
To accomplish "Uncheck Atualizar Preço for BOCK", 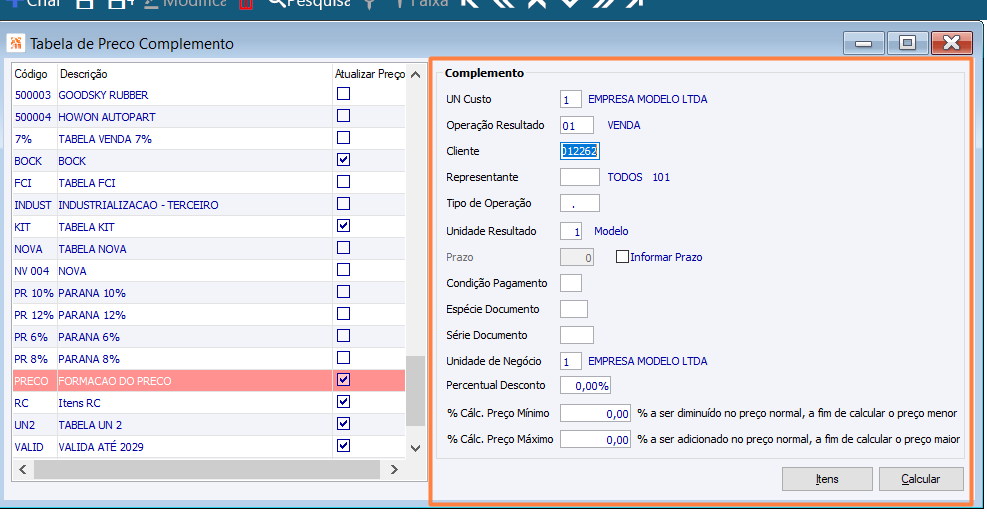I will 343,160.
